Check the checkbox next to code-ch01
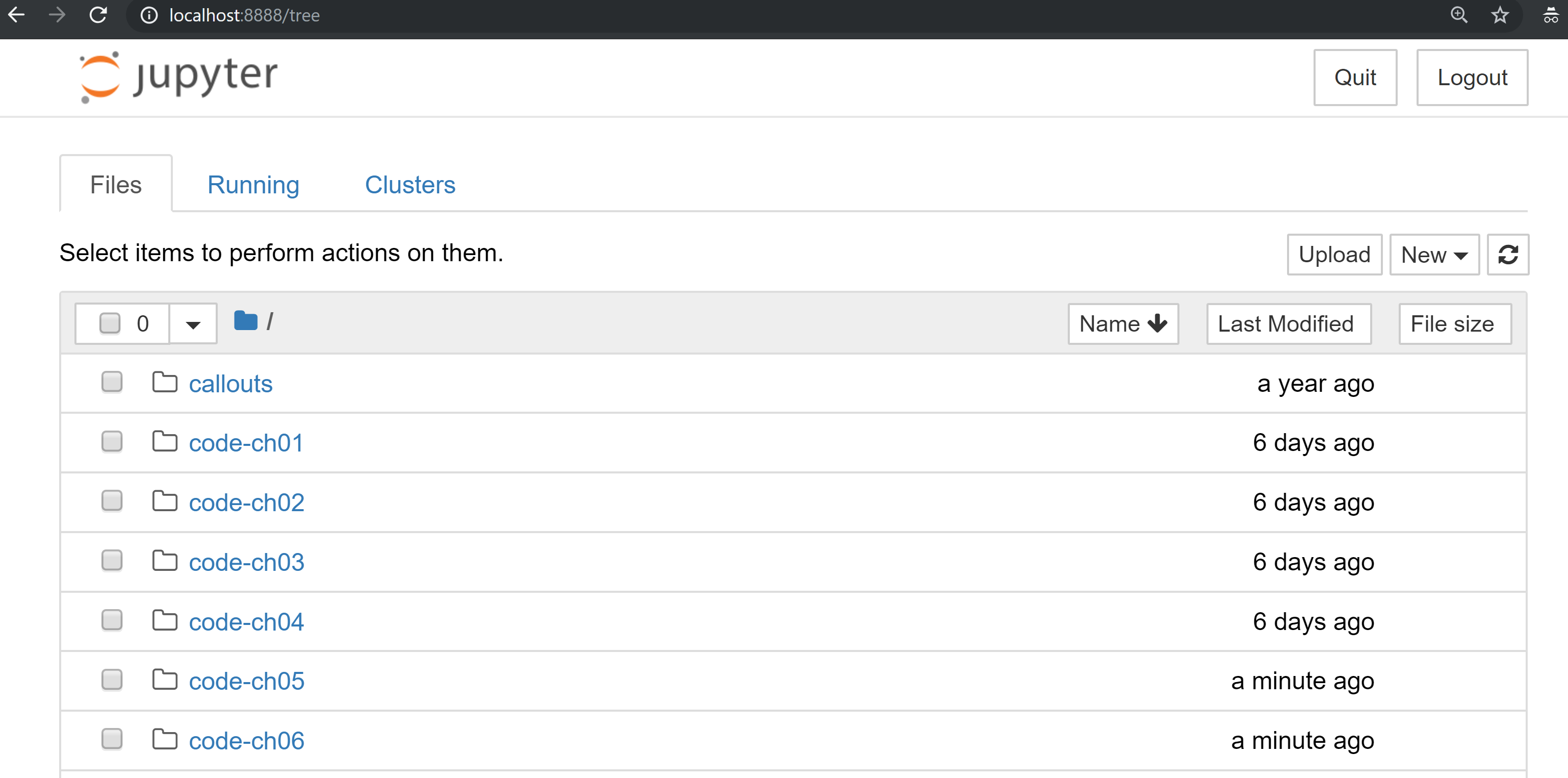Image resolution: width=1568 pixels, height=778 pixels. click(x=111, y=441)
